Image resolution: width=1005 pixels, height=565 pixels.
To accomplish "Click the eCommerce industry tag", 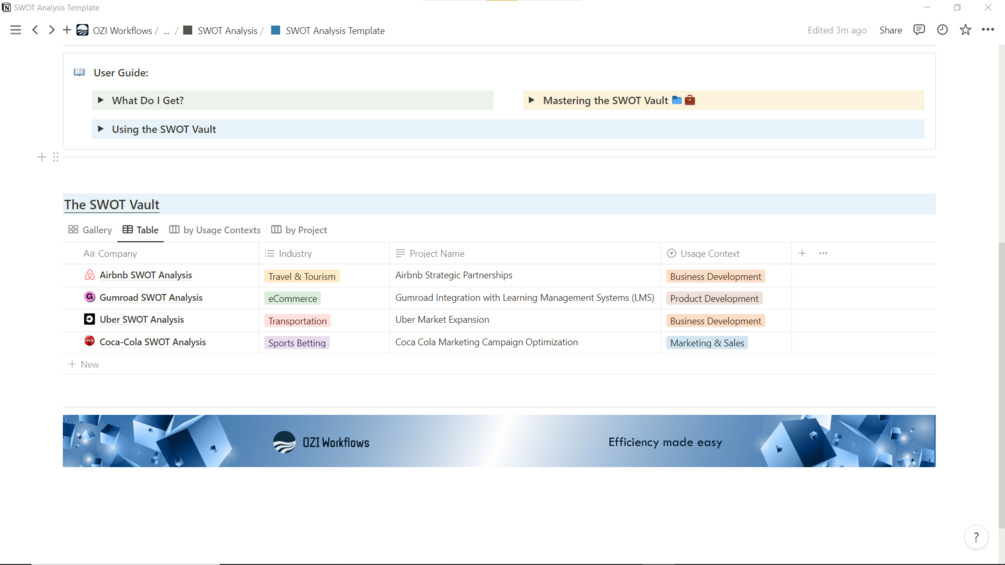I will tap(292, 299).
